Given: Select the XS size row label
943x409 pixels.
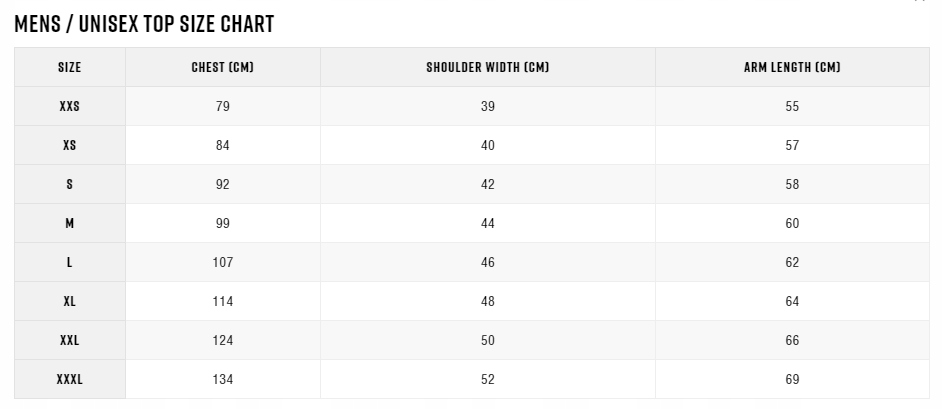Looking at the screenshot, I should tap(70, 146).
